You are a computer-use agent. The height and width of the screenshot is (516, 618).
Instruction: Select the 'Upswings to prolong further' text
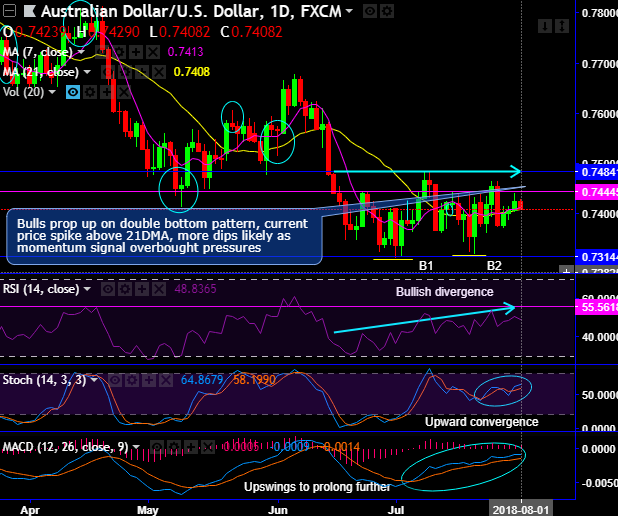(317, 487)
